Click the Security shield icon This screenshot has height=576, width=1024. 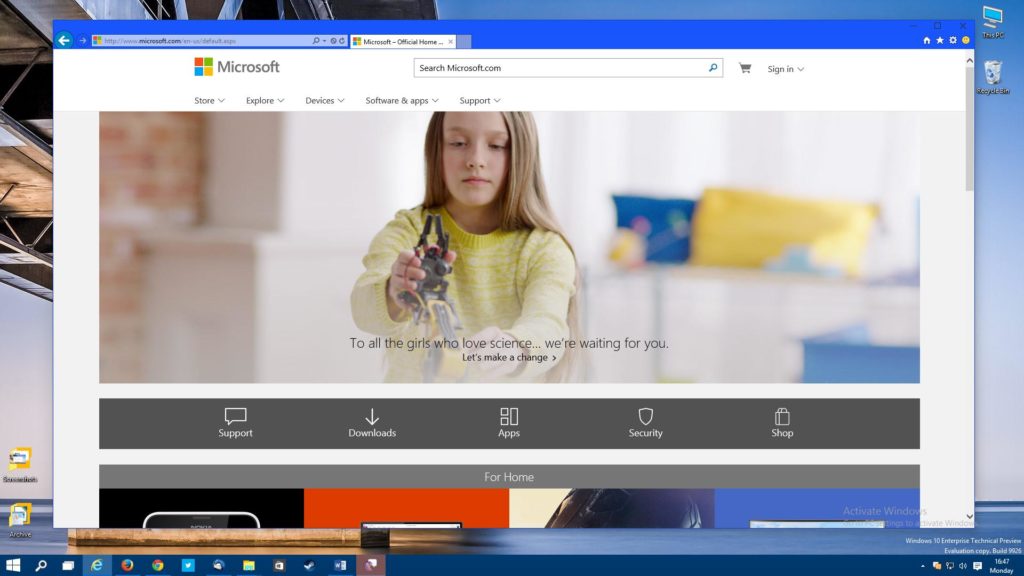(646, 416)
